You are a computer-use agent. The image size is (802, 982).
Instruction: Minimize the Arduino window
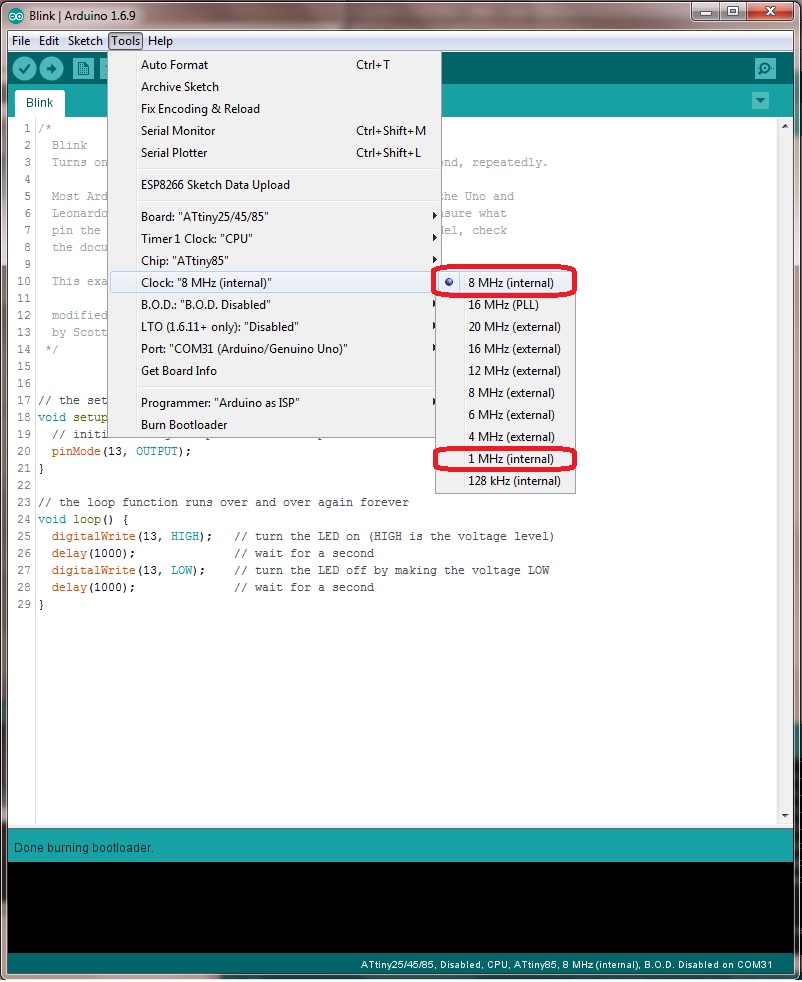click(x=706, y=12)
